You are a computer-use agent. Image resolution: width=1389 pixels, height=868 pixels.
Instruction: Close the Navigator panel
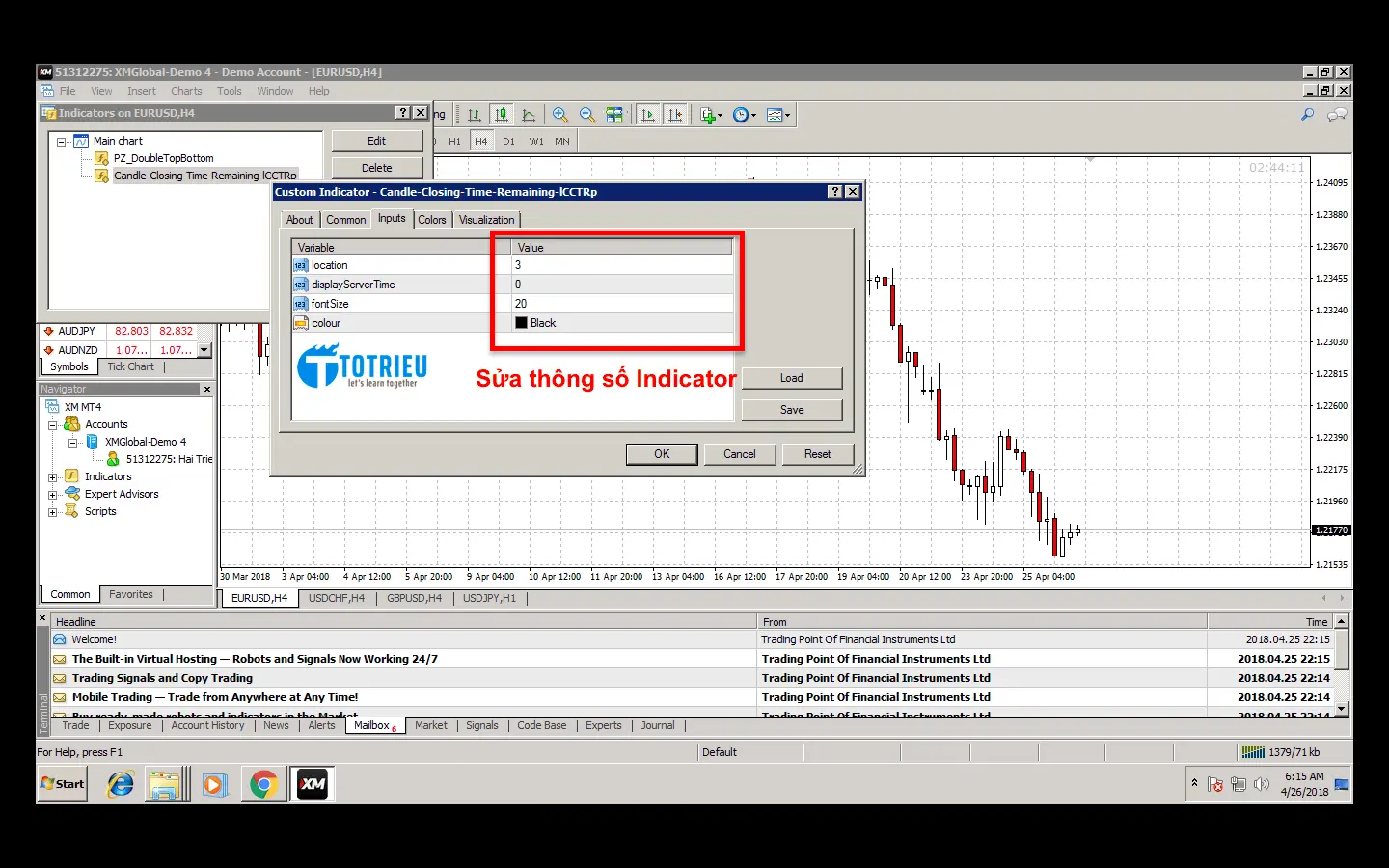206,389
